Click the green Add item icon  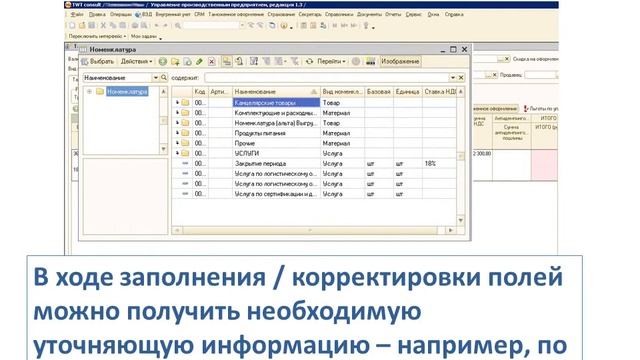point(162,62)
